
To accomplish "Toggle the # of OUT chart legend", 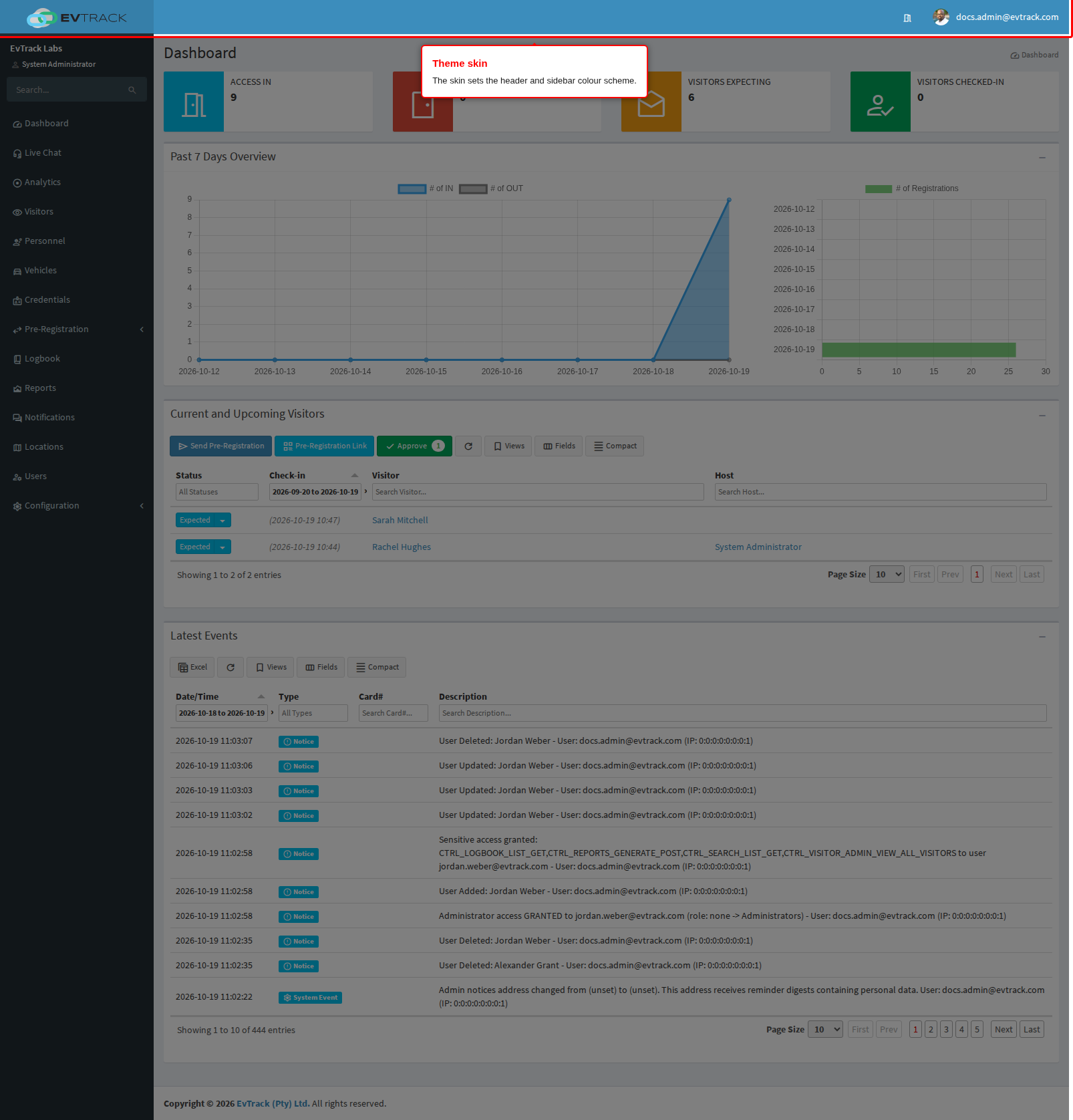I will point(491,188).
